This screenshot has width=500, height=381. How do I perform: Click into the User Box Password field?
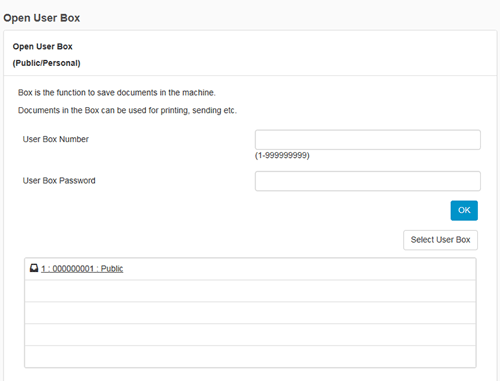pos(368,181)
